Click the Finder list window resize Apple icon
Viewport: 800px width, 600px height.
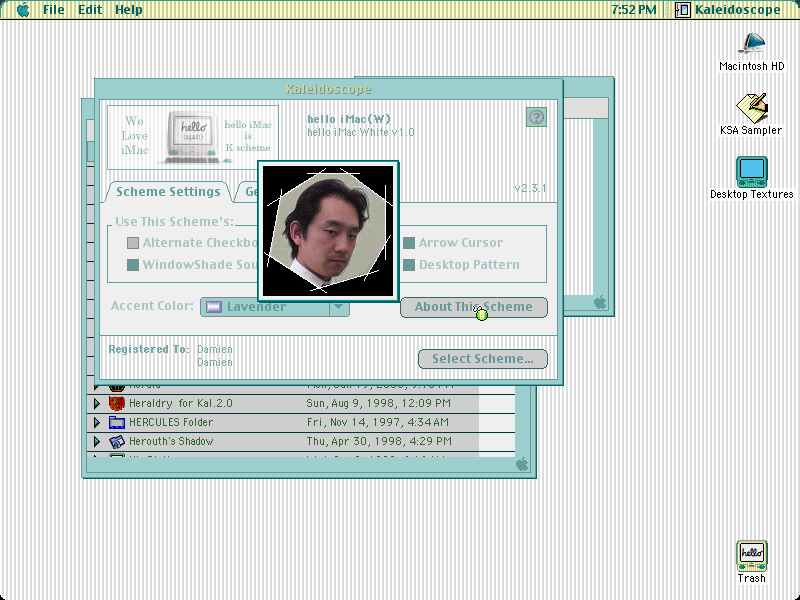[x=522, y=464]
